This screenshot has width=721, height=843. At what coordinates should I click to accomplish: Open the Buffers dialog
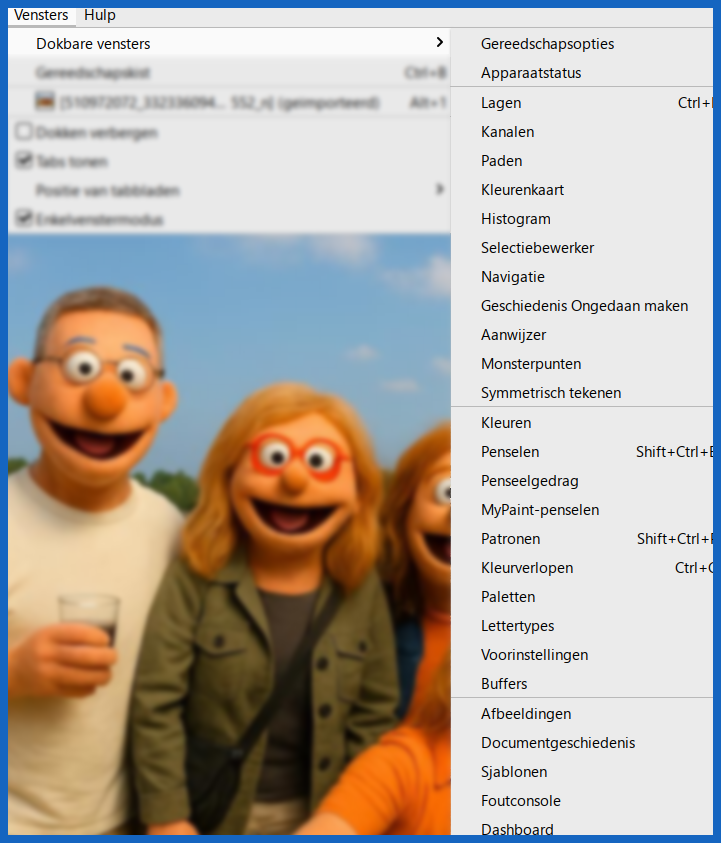582,684
